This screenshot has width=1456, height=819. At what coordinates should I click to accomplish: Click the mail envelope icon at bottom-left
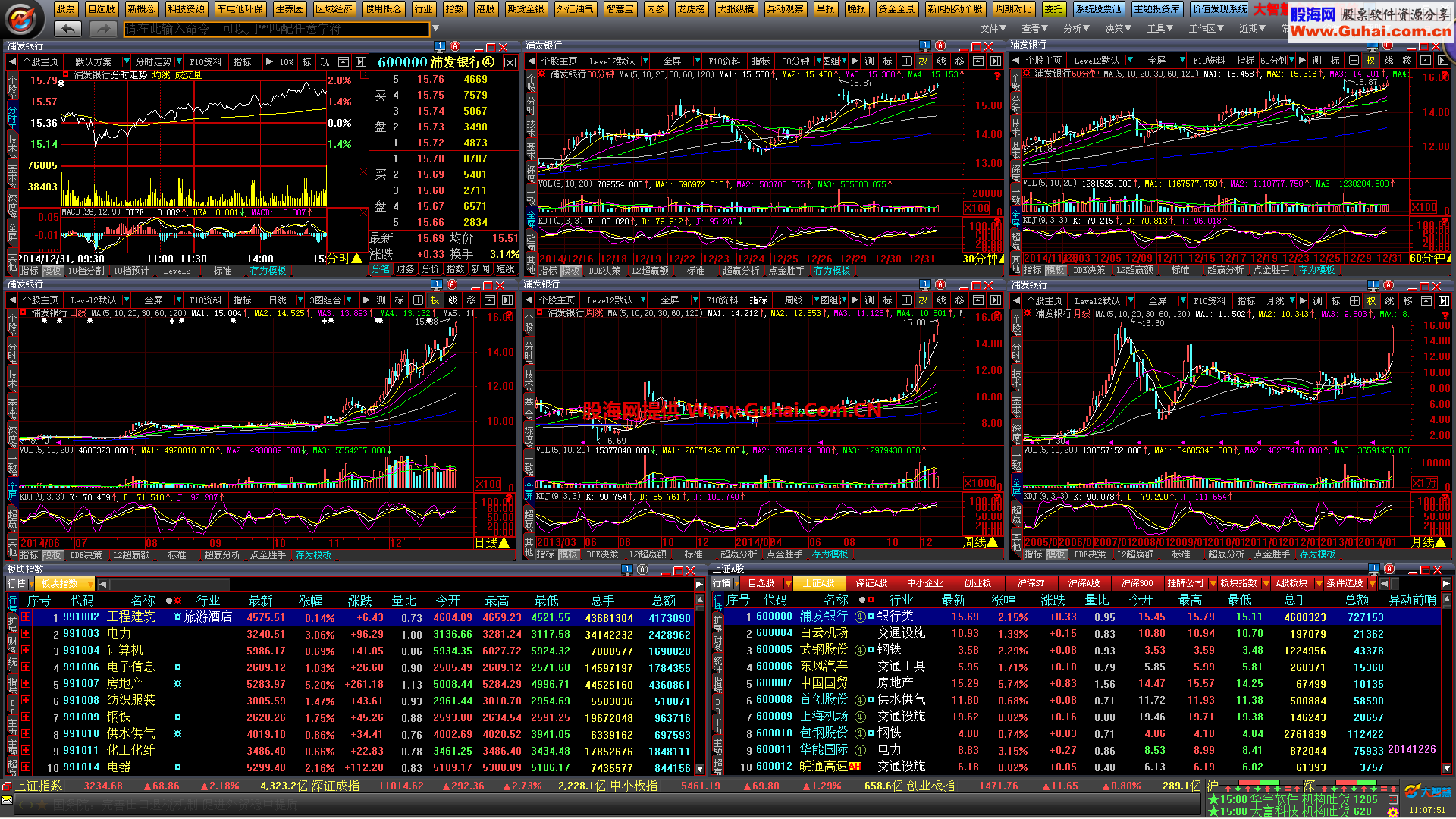(7, 802)
